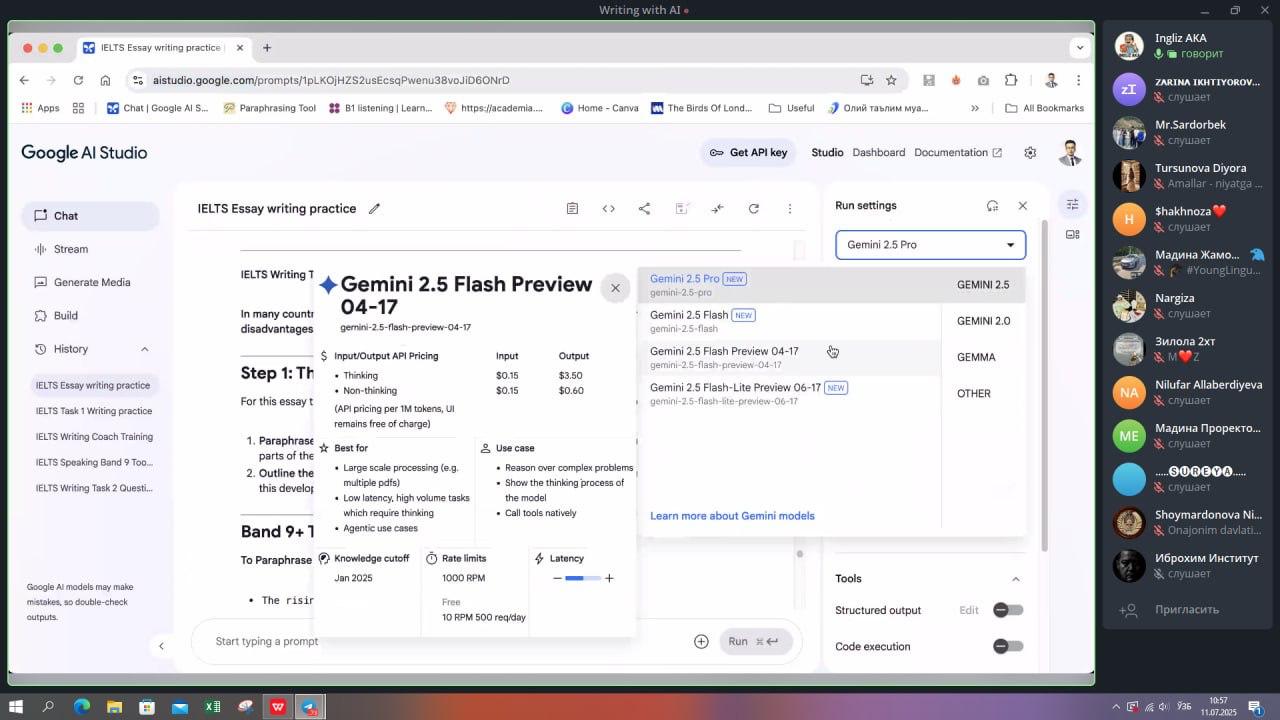Click the camera extension icon in Chrome's toolbar

pyautogui.click(x=983, y=80)
